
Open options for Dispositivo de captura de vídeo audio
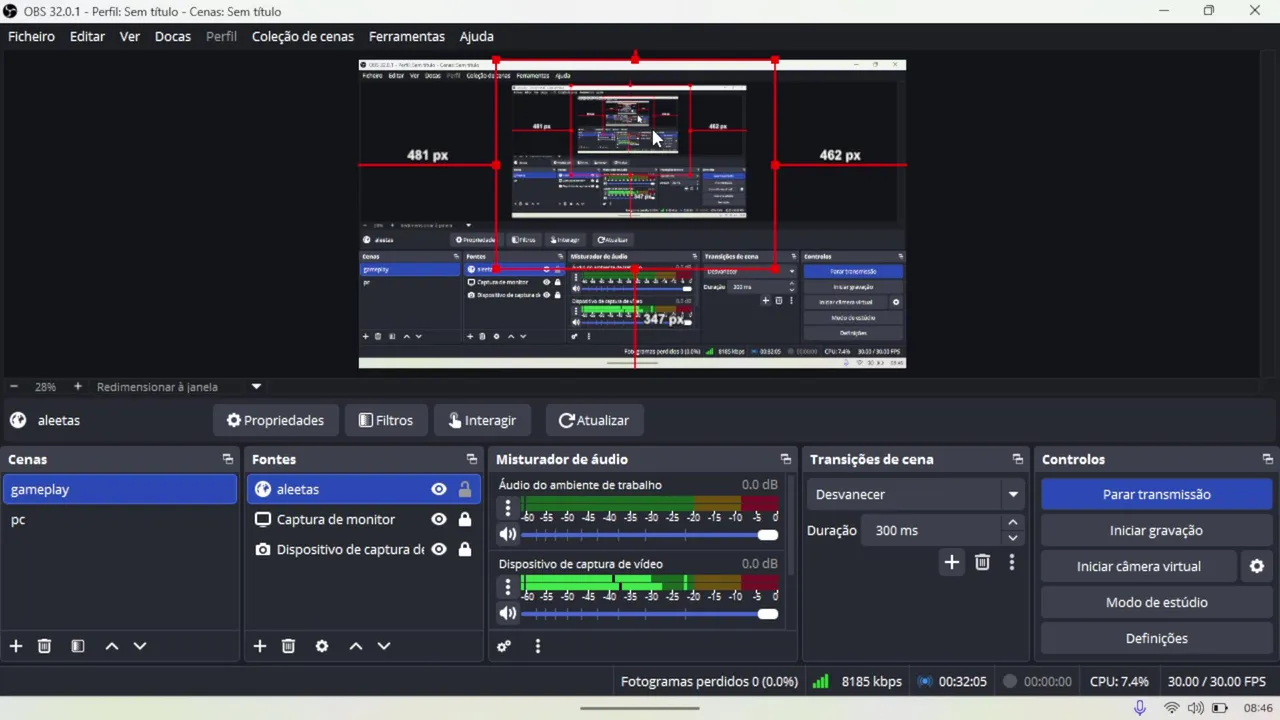pos(508,587)
